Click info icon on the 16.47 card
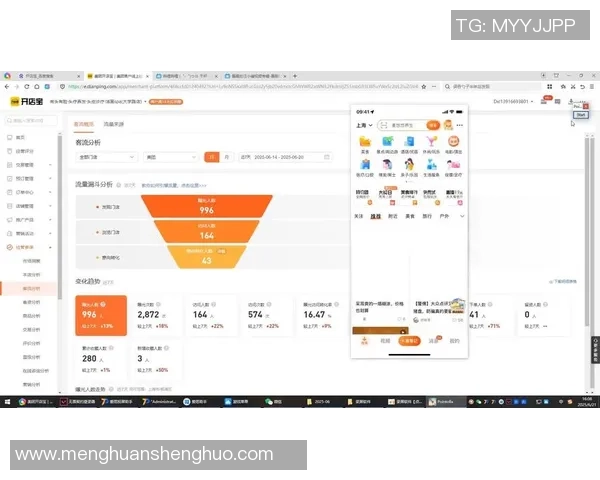Viewport: 600px width, 480px height. pyautogui.click(x=336, y=305)
